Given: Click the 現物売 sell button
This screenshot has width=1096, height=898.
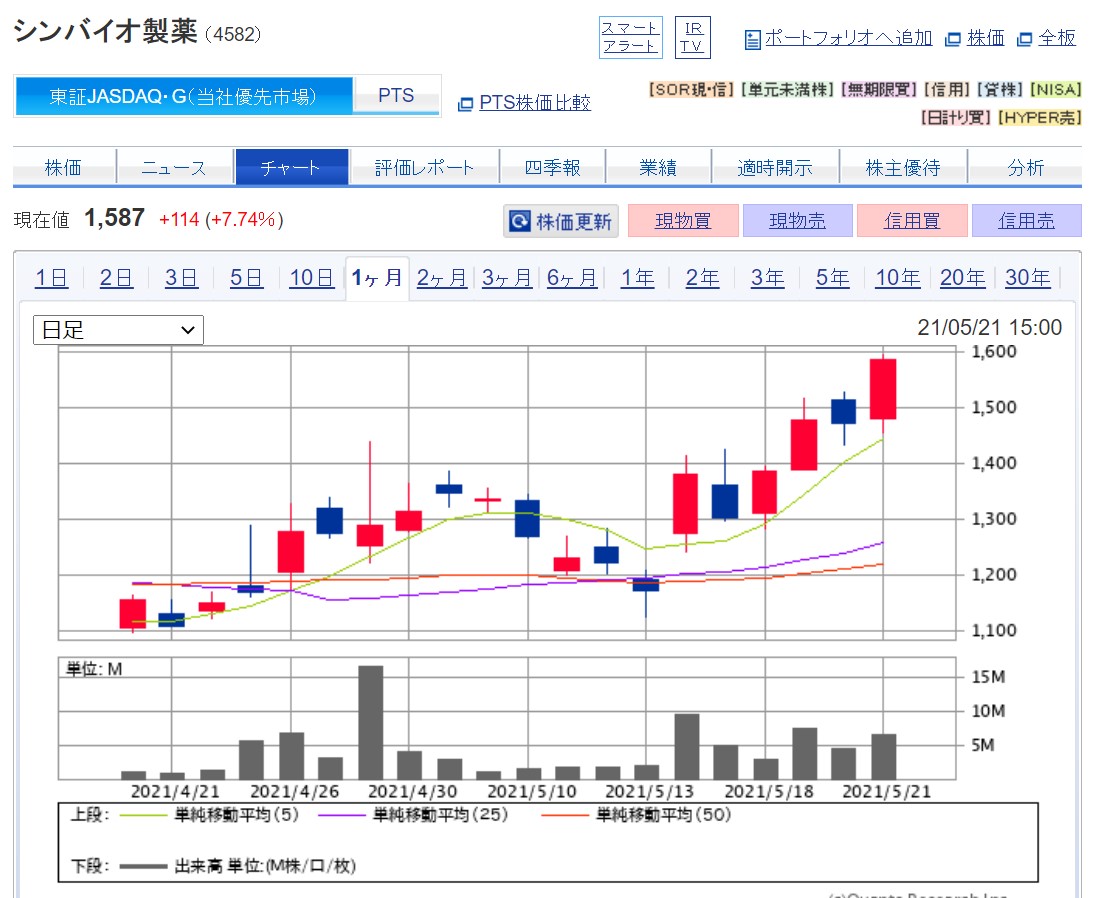Looking at the screenshot, I should click(797, 221).
